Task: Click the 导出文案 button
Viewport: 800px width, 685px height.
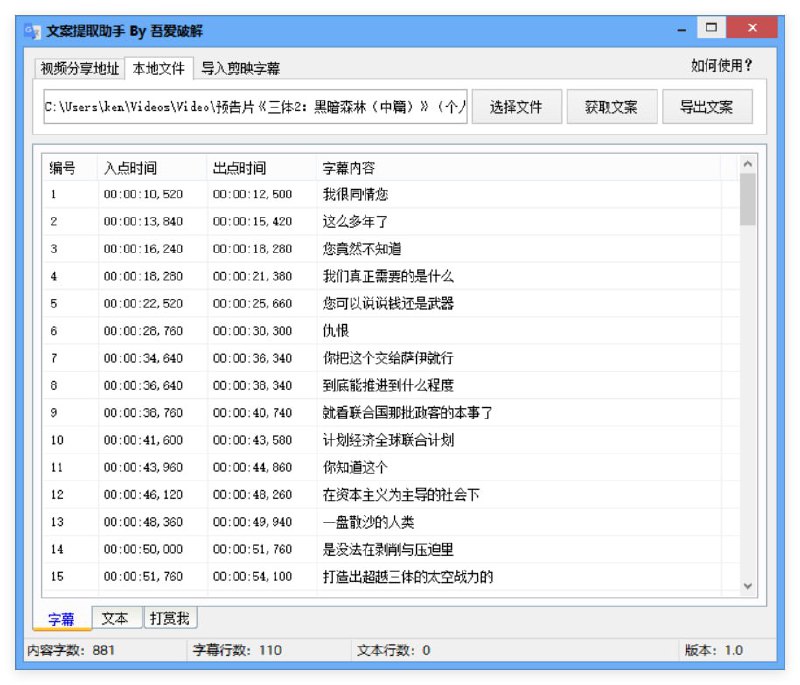Action: 706,107
